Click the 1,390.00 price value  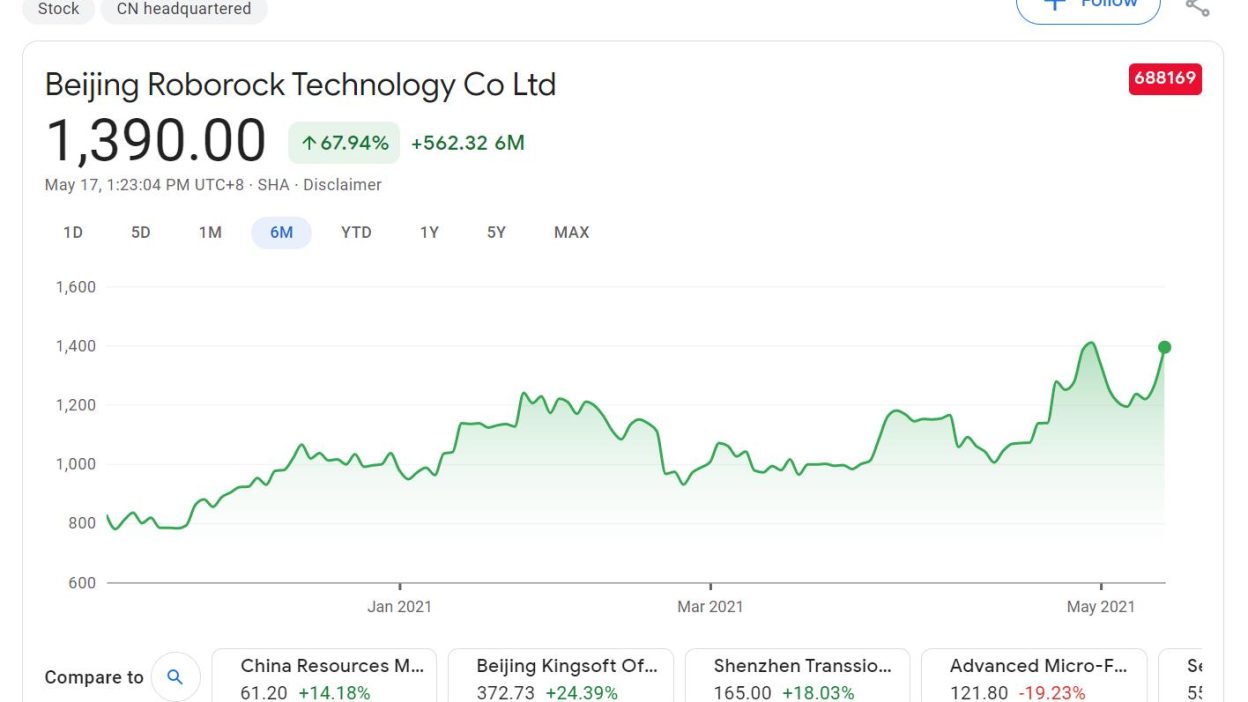[156, 140]
